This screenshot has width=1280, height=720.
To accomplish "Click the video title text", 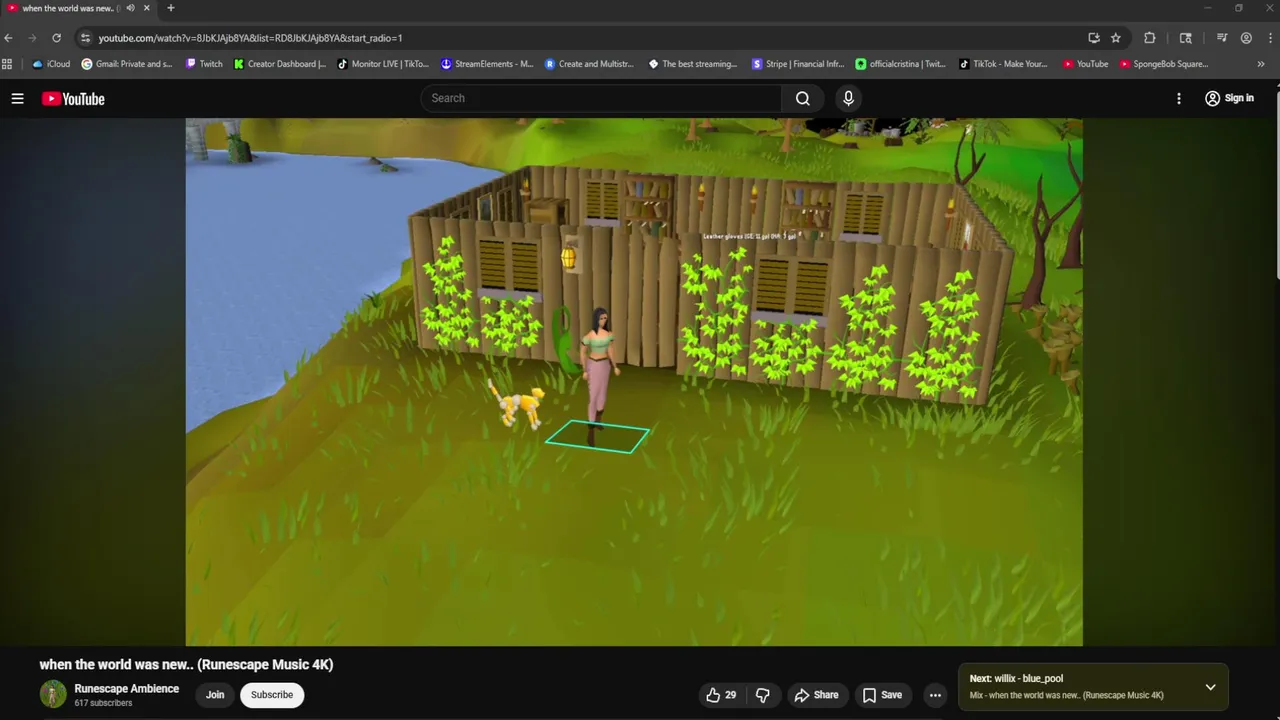I will (186, 664).
